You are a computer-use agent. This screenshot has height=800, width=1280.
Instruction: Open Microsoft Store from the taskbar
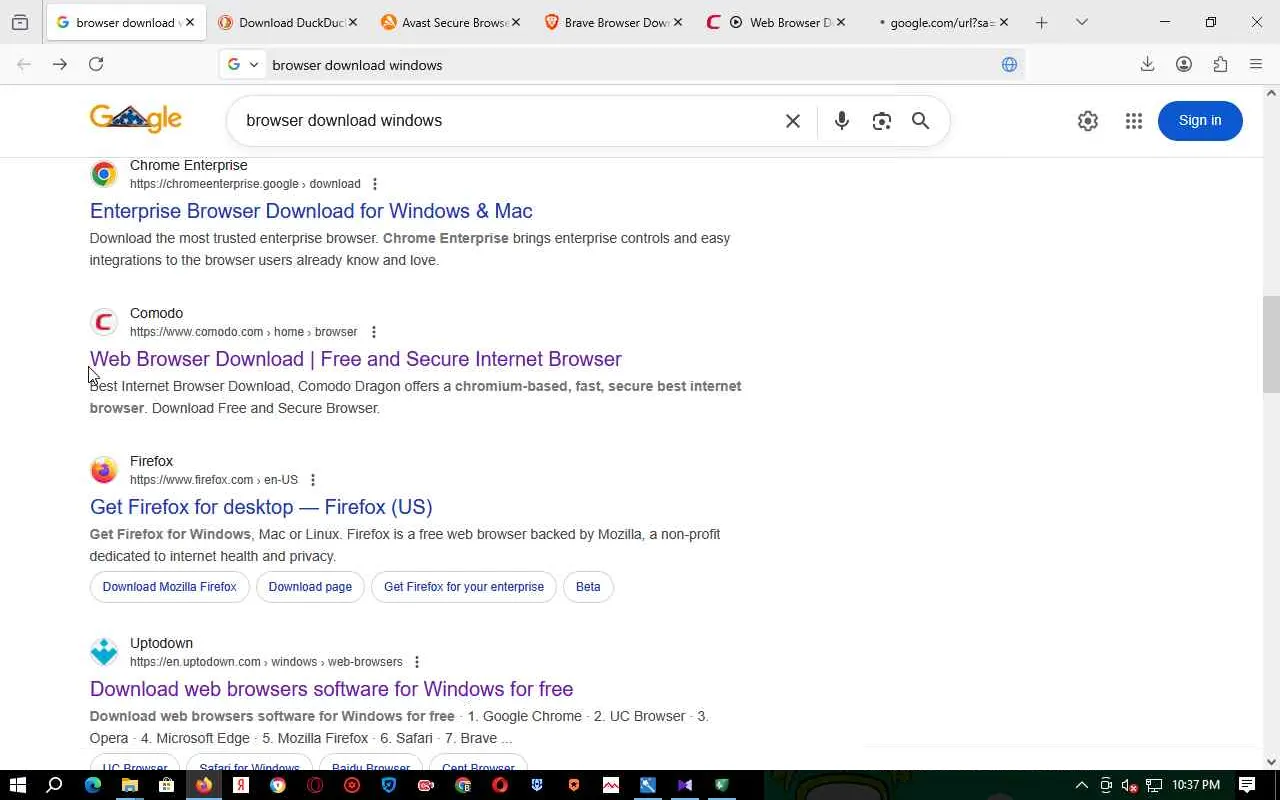pos(167,785)
